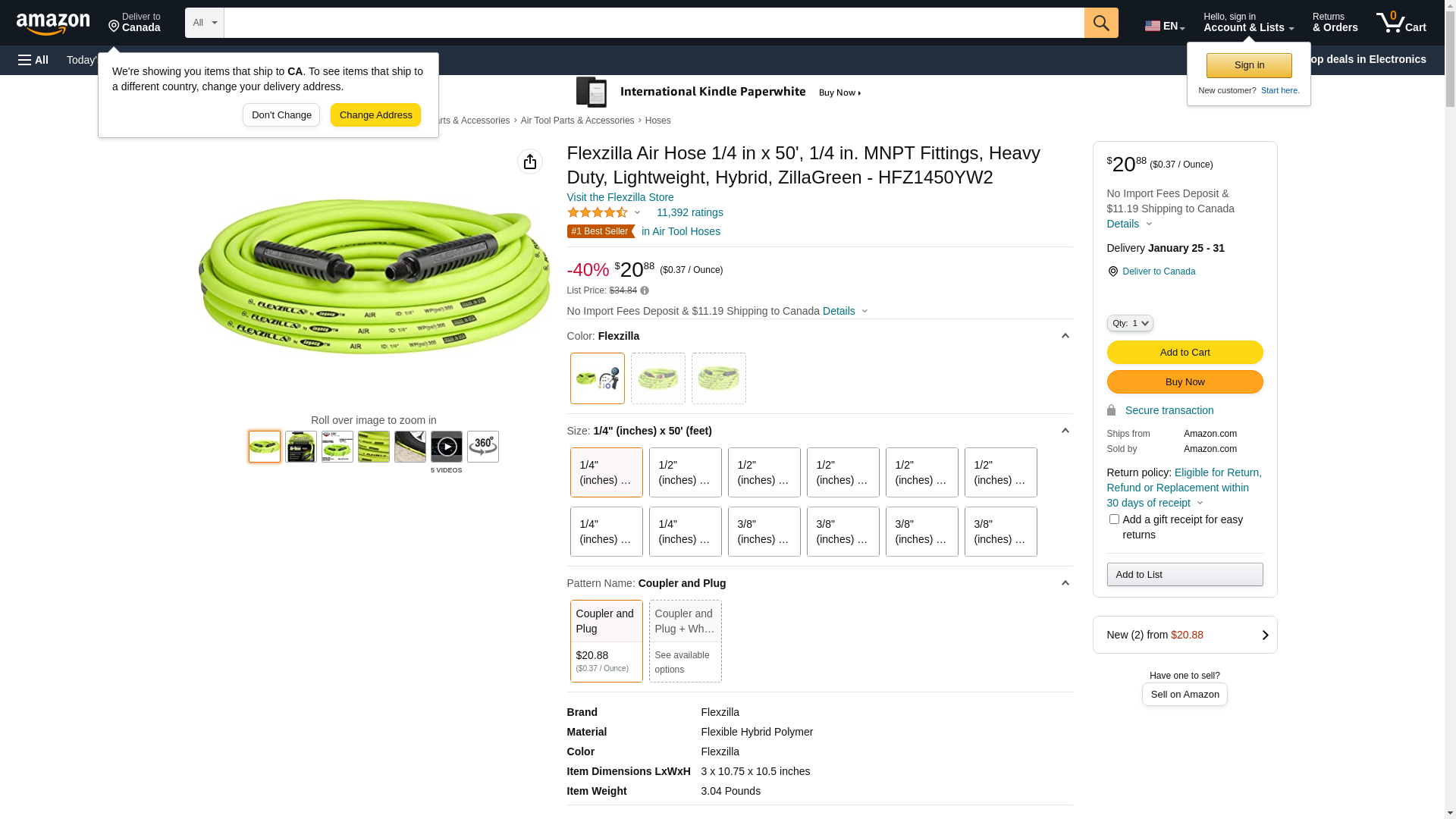Open Returns & Orders
The image size is (1456, 819).
tap(1335, 23)
